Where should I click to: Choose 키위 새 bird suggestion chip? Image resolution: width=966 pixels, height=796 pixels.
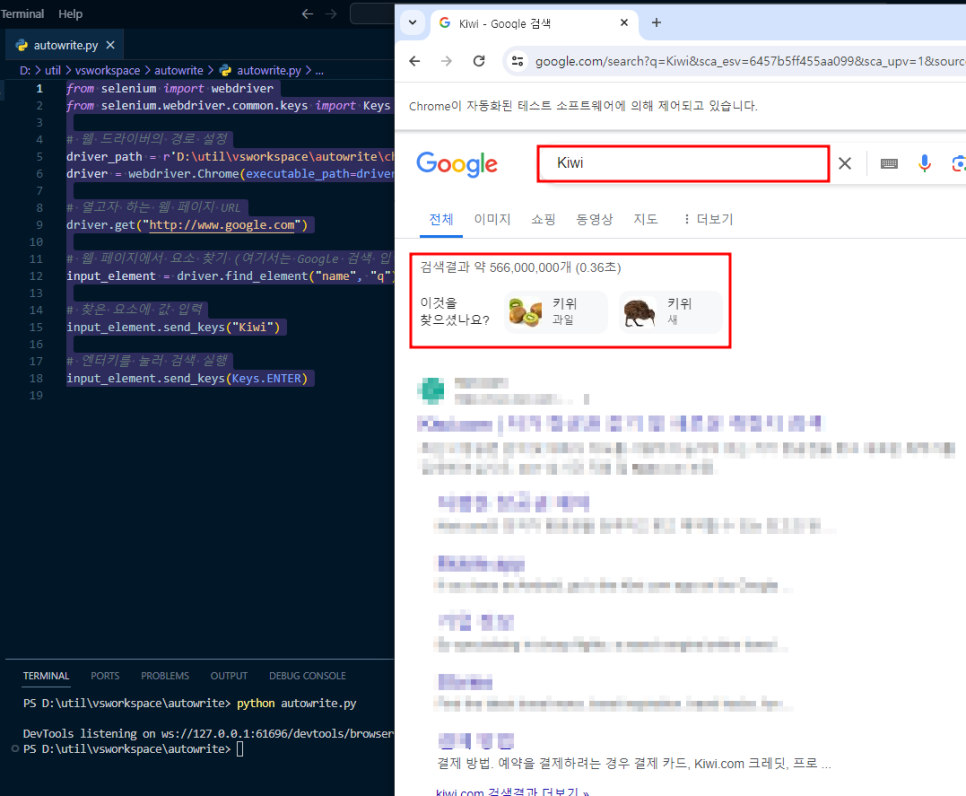[x=670, y=312]
